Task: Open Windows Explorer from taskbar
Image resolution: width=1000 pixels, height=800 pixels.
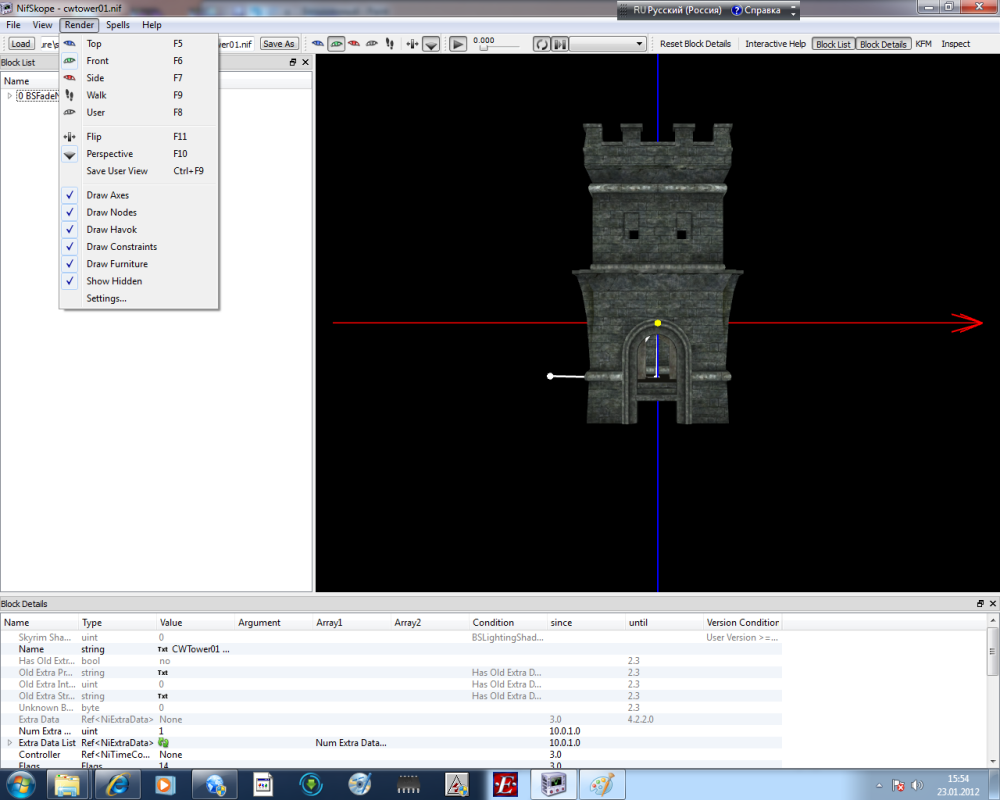Action: (x=67, y=785)
